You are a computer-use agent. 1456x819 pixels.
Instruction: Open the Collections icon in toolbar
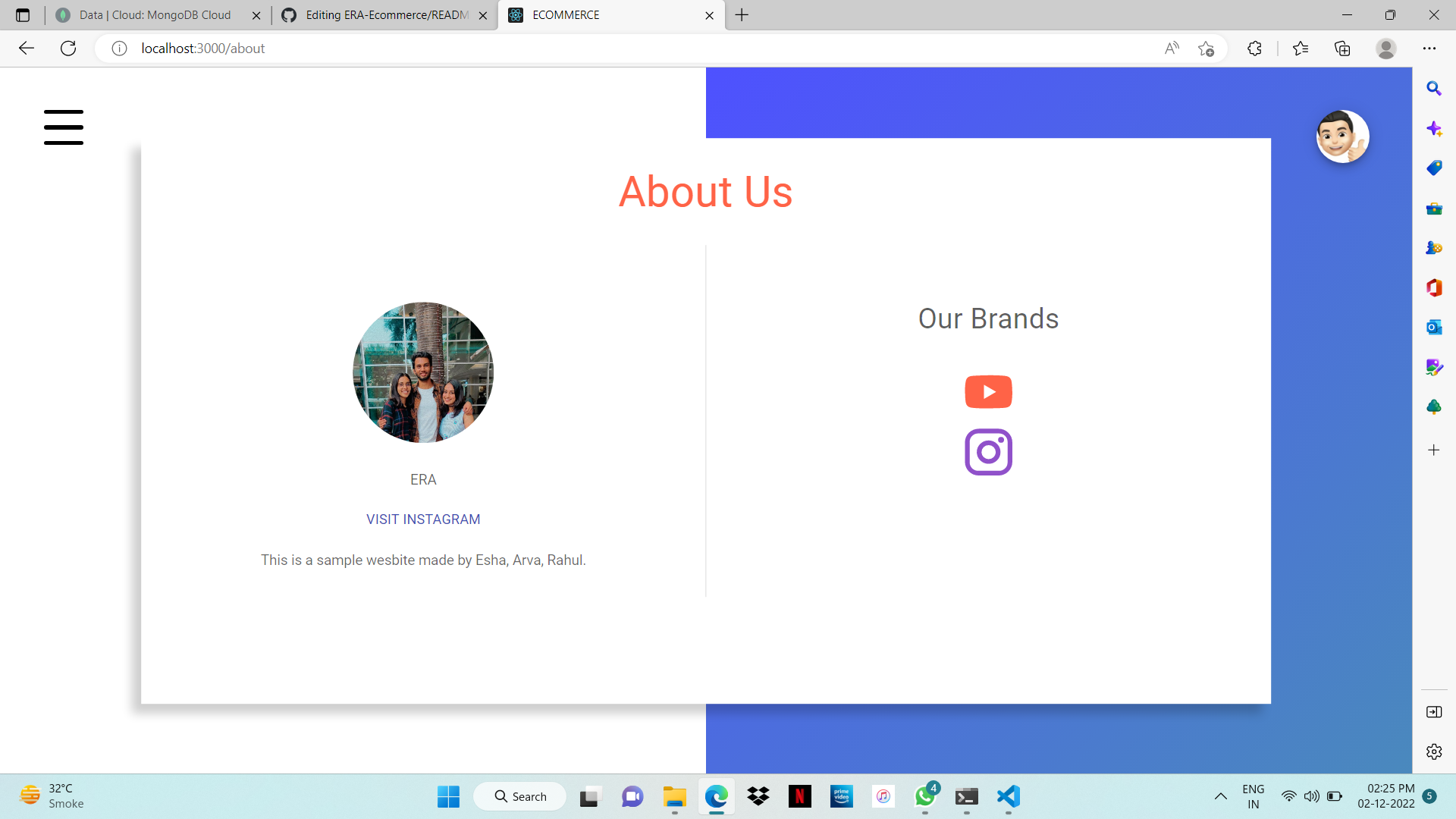[1342, 49]
